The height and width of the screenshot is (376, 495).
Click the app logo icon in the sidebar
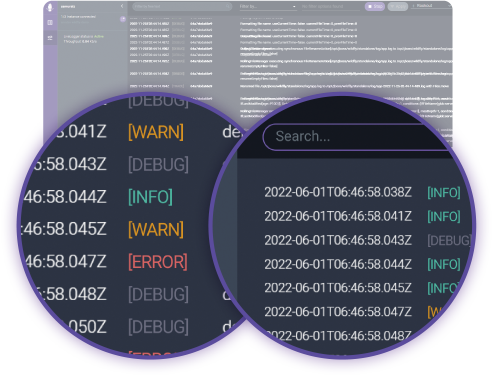pos(50,7)
